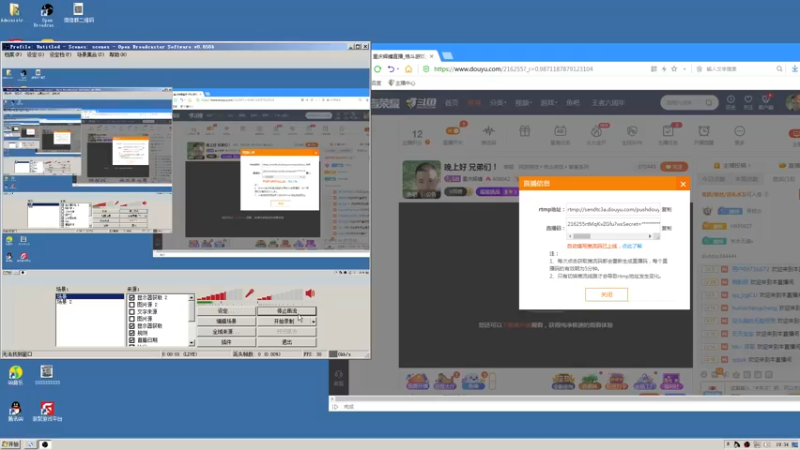Click the '全域来源...' global sources button
Image resolution: width=800 pixels, height=450 pixels.
[226, 332]
